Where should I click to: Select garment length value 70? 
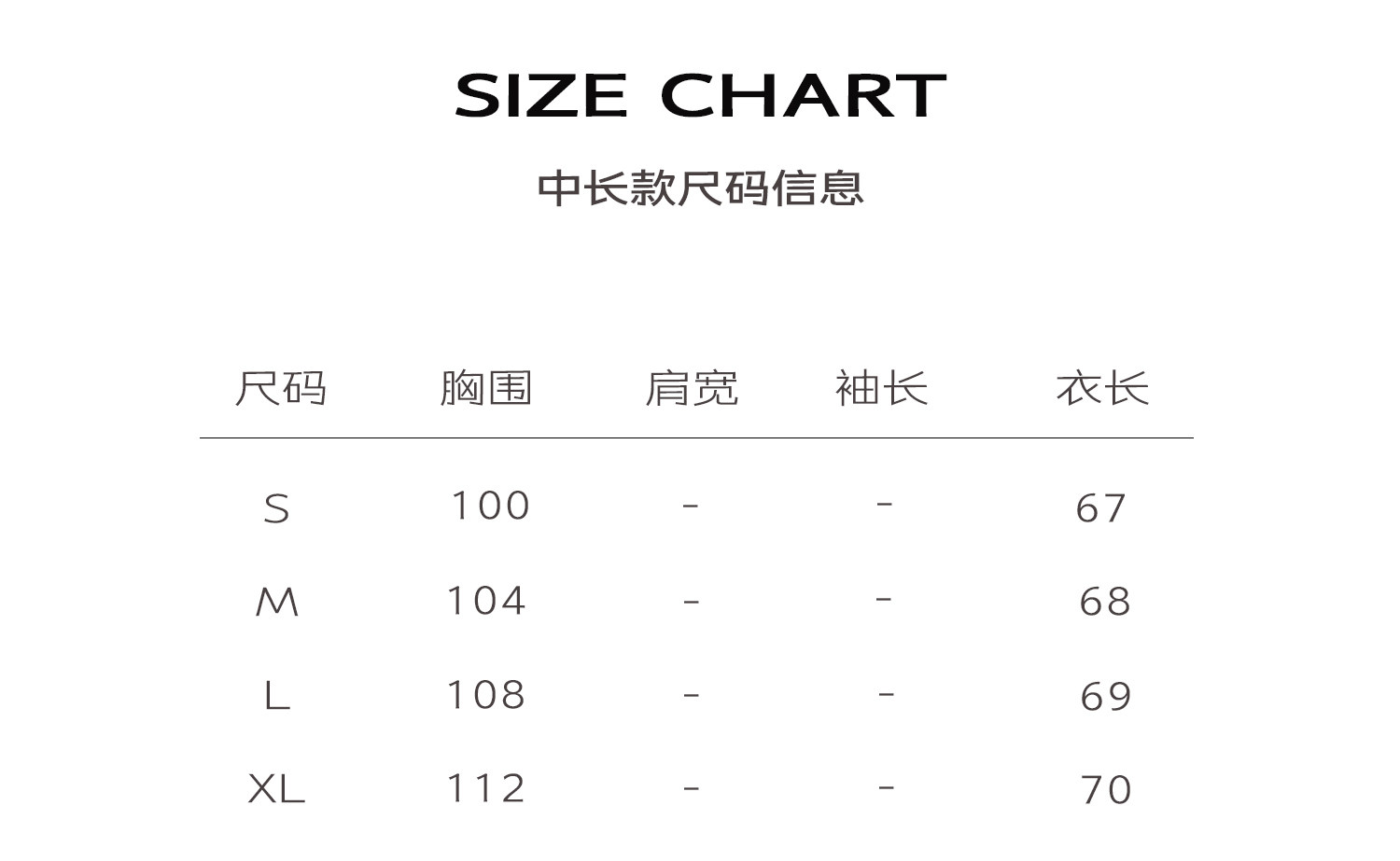[1106, 790]
